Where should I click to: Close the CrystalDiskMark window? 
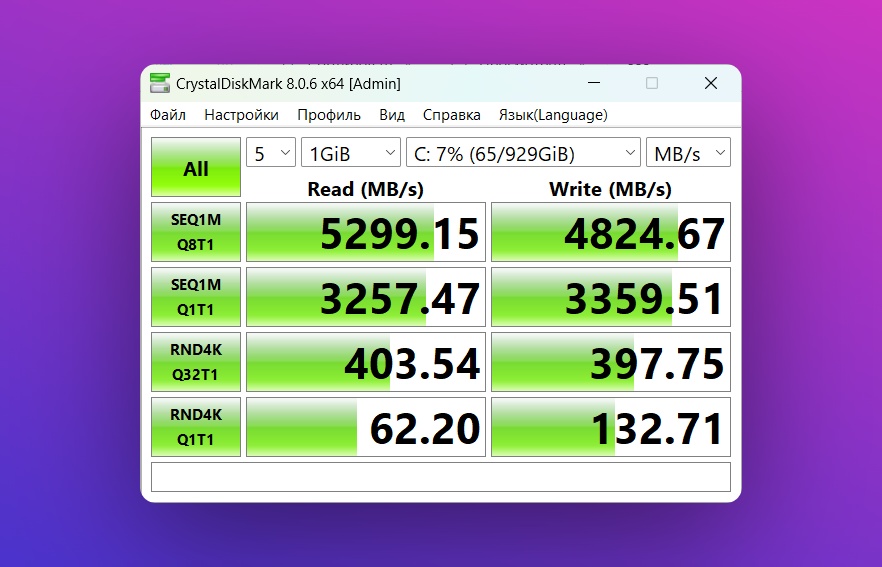[x=711, y=83]
